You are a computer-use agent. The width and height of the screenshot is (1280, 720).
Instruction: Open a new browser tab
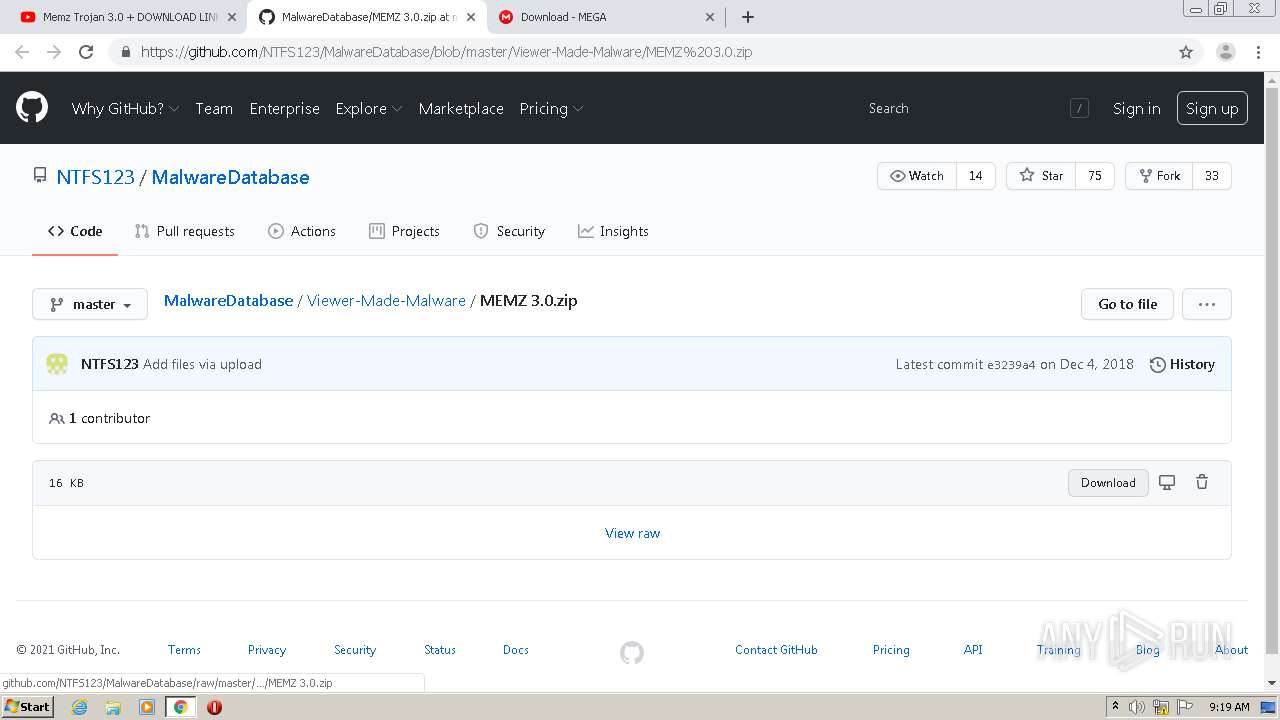(x=748, y=17)
